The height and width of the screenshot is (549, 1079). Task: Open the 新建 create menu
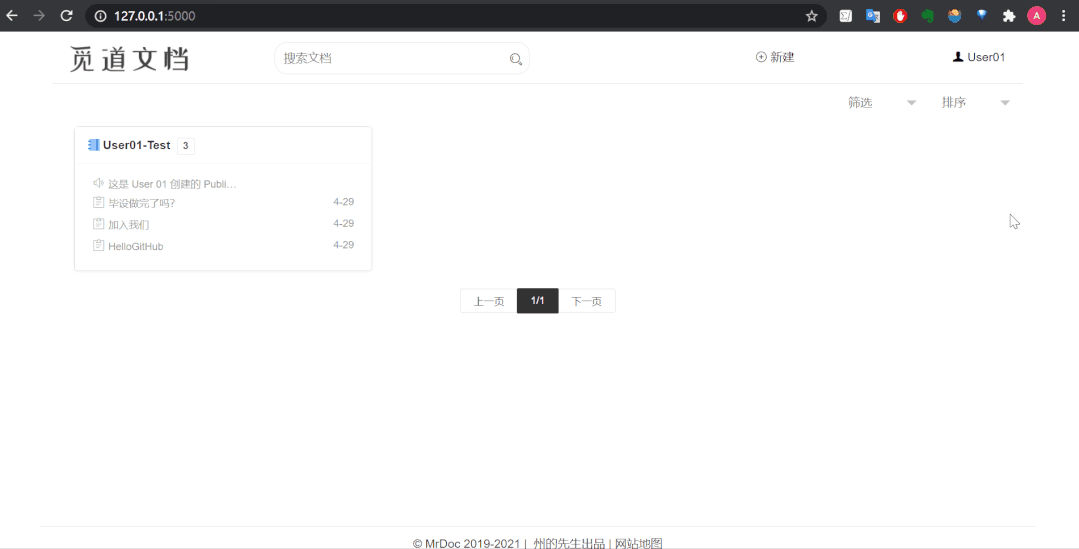(x=776, y=57)
